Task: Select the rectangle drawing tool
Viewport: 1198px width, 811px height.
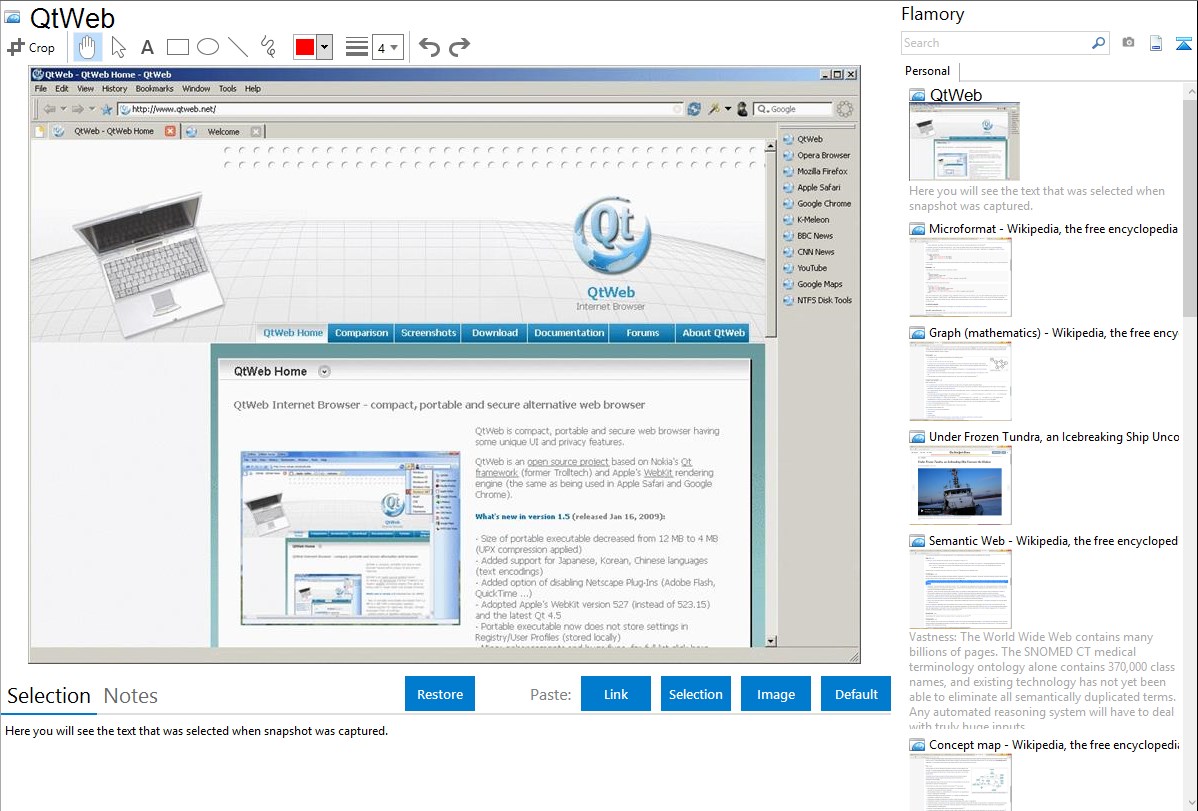Action: tap(177, 47)
